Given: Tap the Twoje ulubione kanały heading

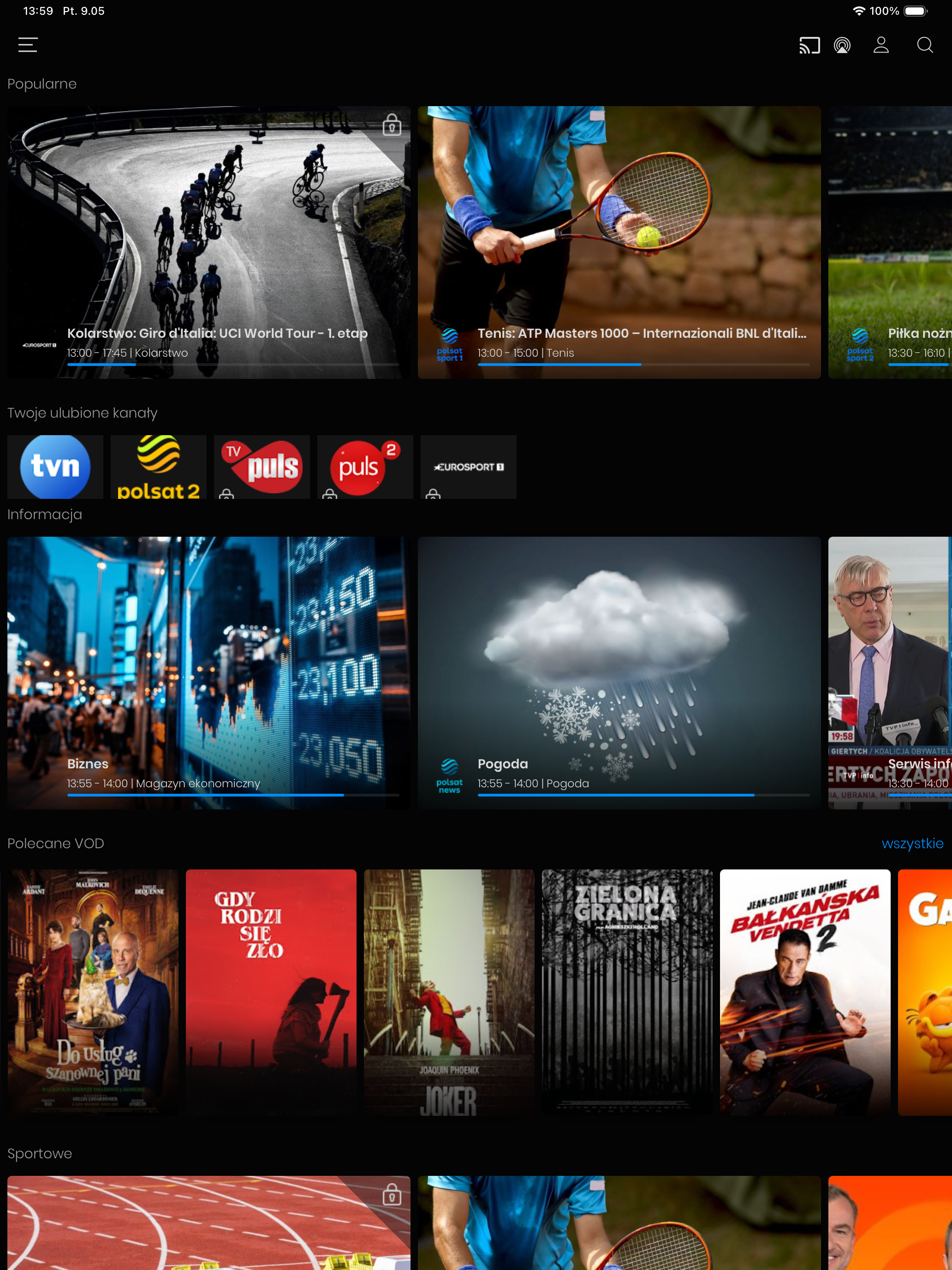Looking at the screenshot, I should click(x=82, y=413).
